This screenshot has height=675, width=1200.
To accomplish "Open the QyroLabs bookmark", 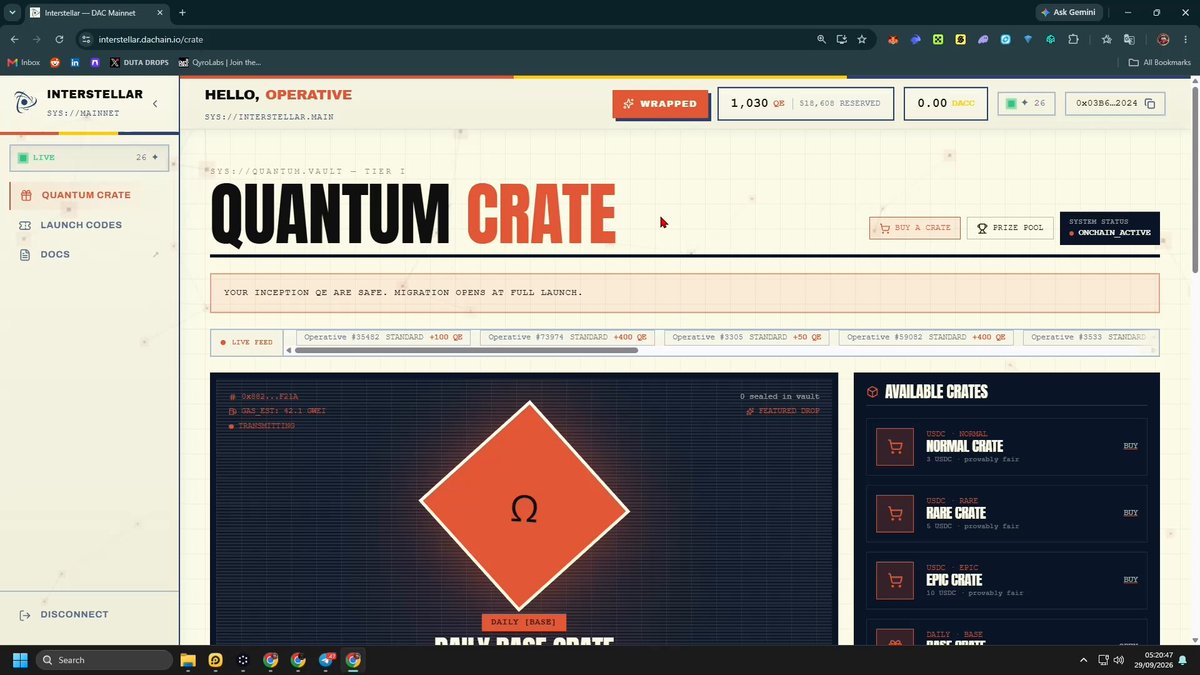I will pos(220,62).
